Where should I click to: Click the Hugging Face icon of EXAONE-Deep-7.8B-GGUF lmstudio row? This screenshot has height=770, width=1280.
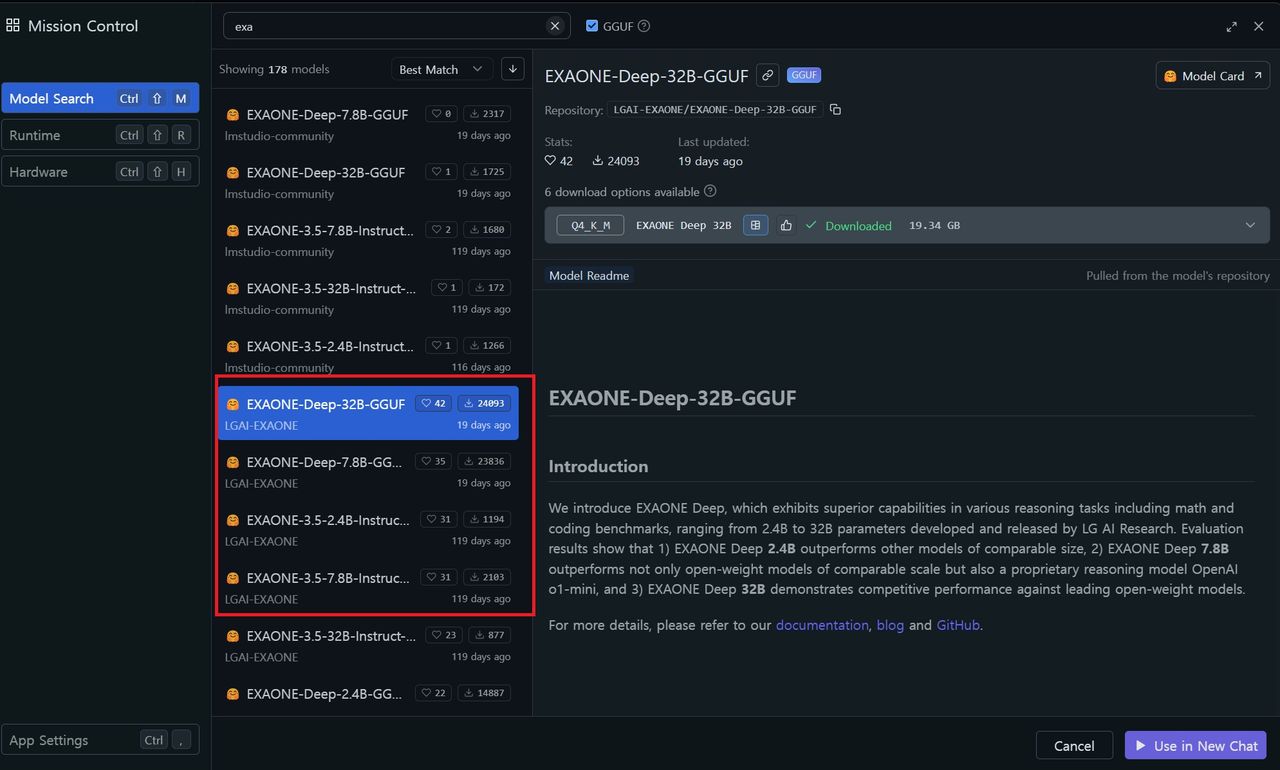point(232,114)
